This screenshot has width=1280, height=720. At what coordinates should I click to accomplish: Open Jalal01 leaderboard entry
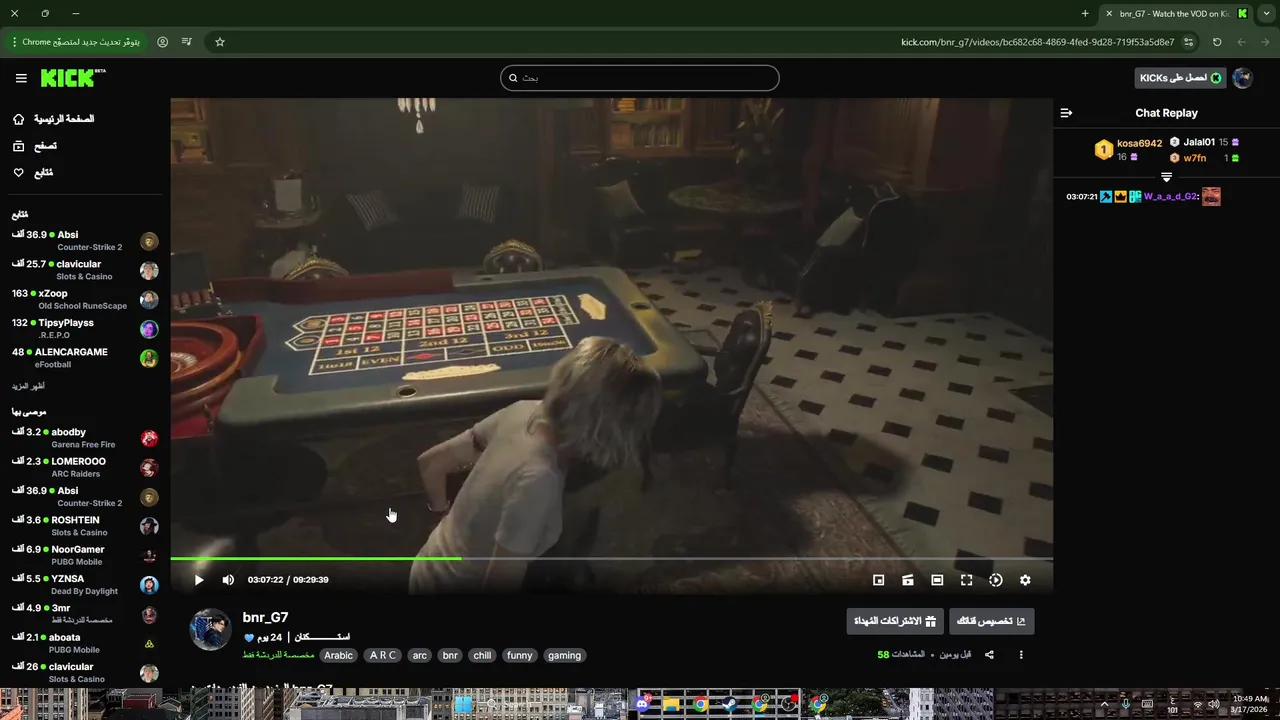click(x=1204, y=142)
